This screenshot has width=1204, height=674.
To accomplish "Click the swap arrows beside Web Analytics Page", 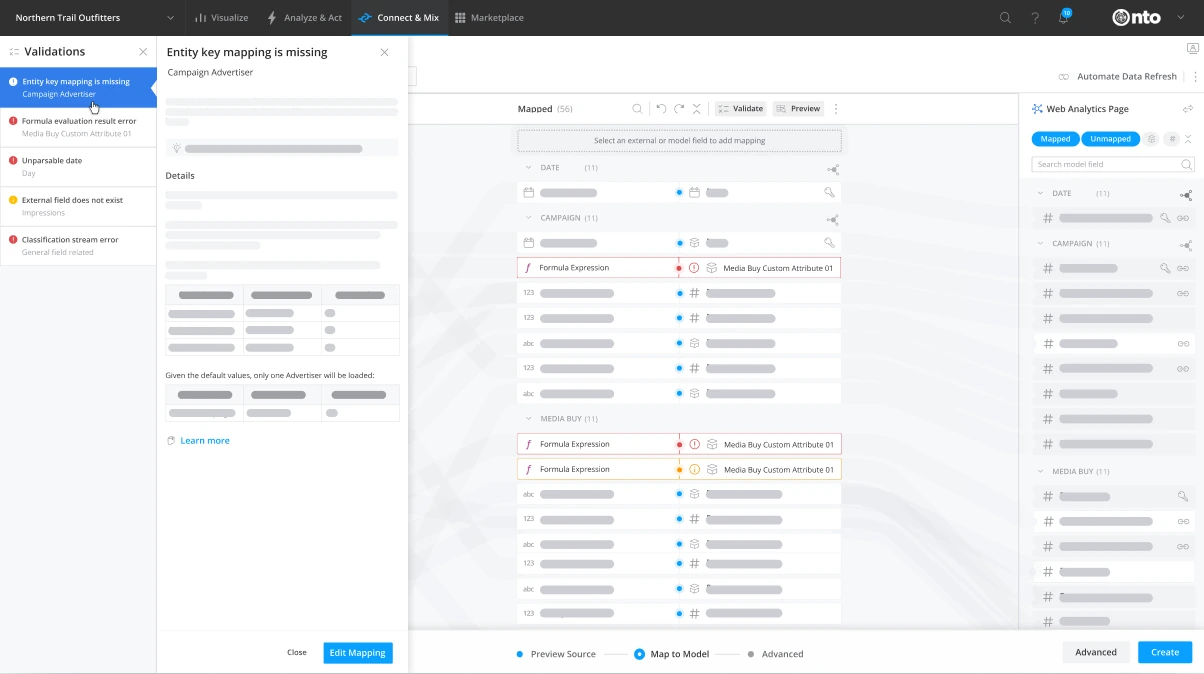I will click(1187, 109).
